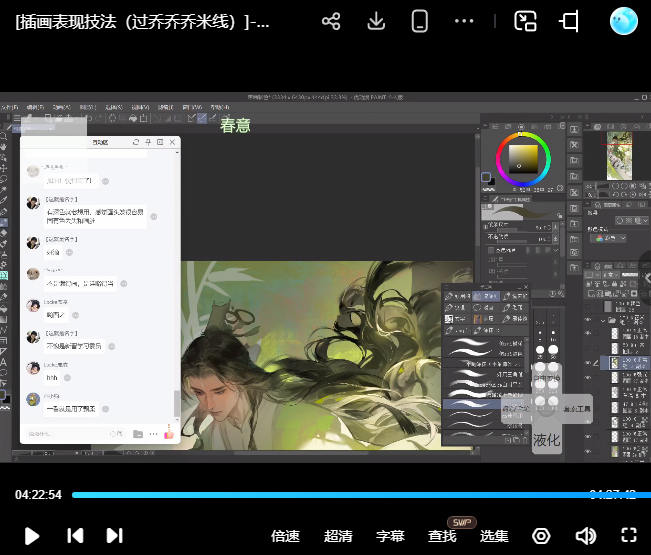The image size is (651, 555).
Task: Click the chat window vertical scrollbar
Action: click(x=177, y=403)
